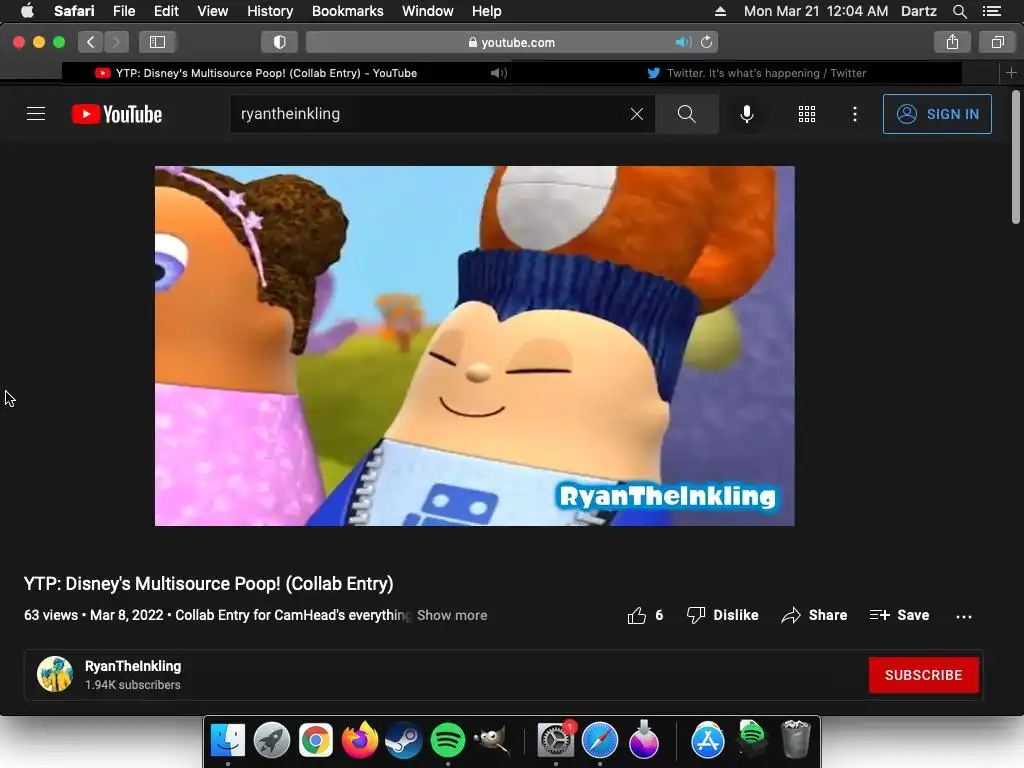This screenshot has width=1024, height=768.
Task: Mute audio via address bar speaker icon
Action: pyautogui.click(x=683, y=42)
